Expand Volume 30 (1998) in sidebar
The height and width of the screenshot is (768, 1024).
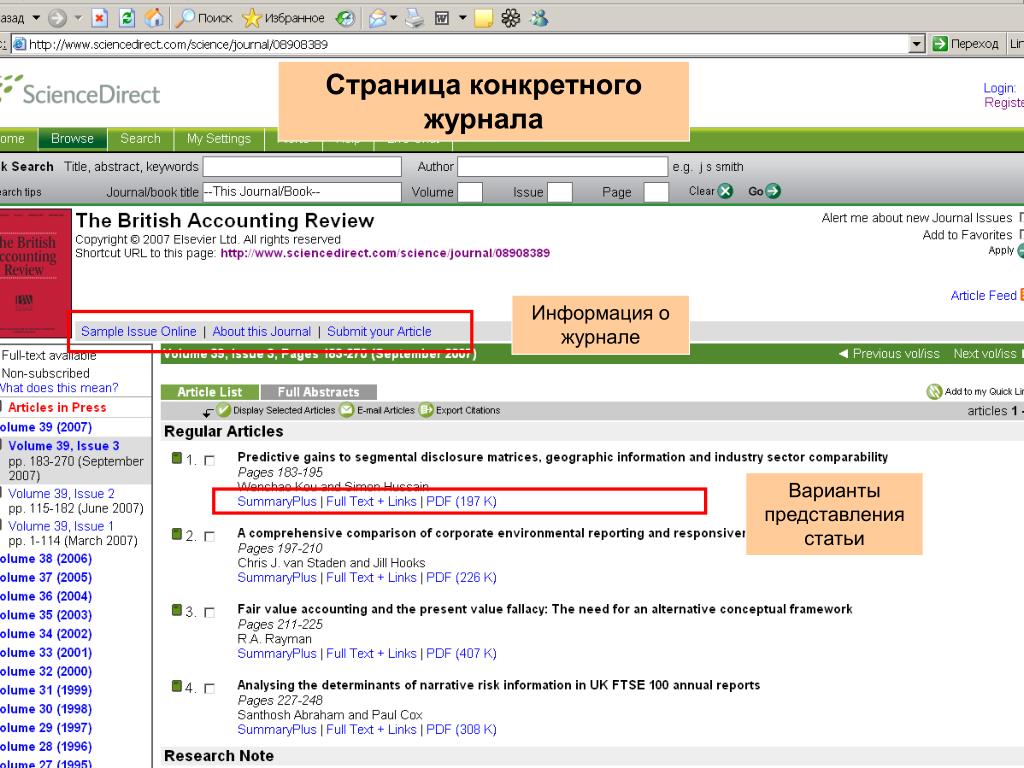tap(46, 709)
